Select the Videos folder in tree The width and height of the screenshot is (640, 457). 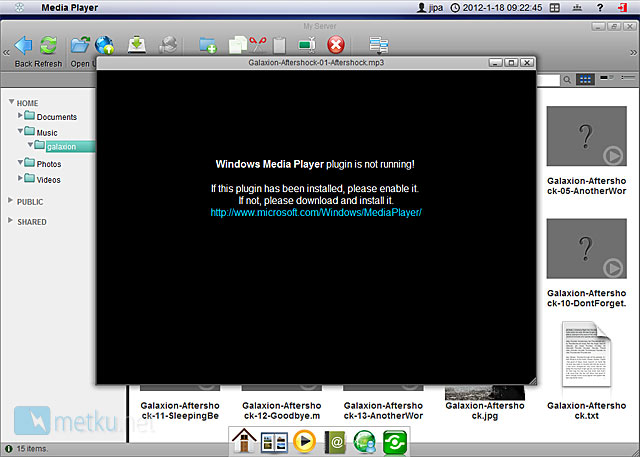(x=48, y=180)
